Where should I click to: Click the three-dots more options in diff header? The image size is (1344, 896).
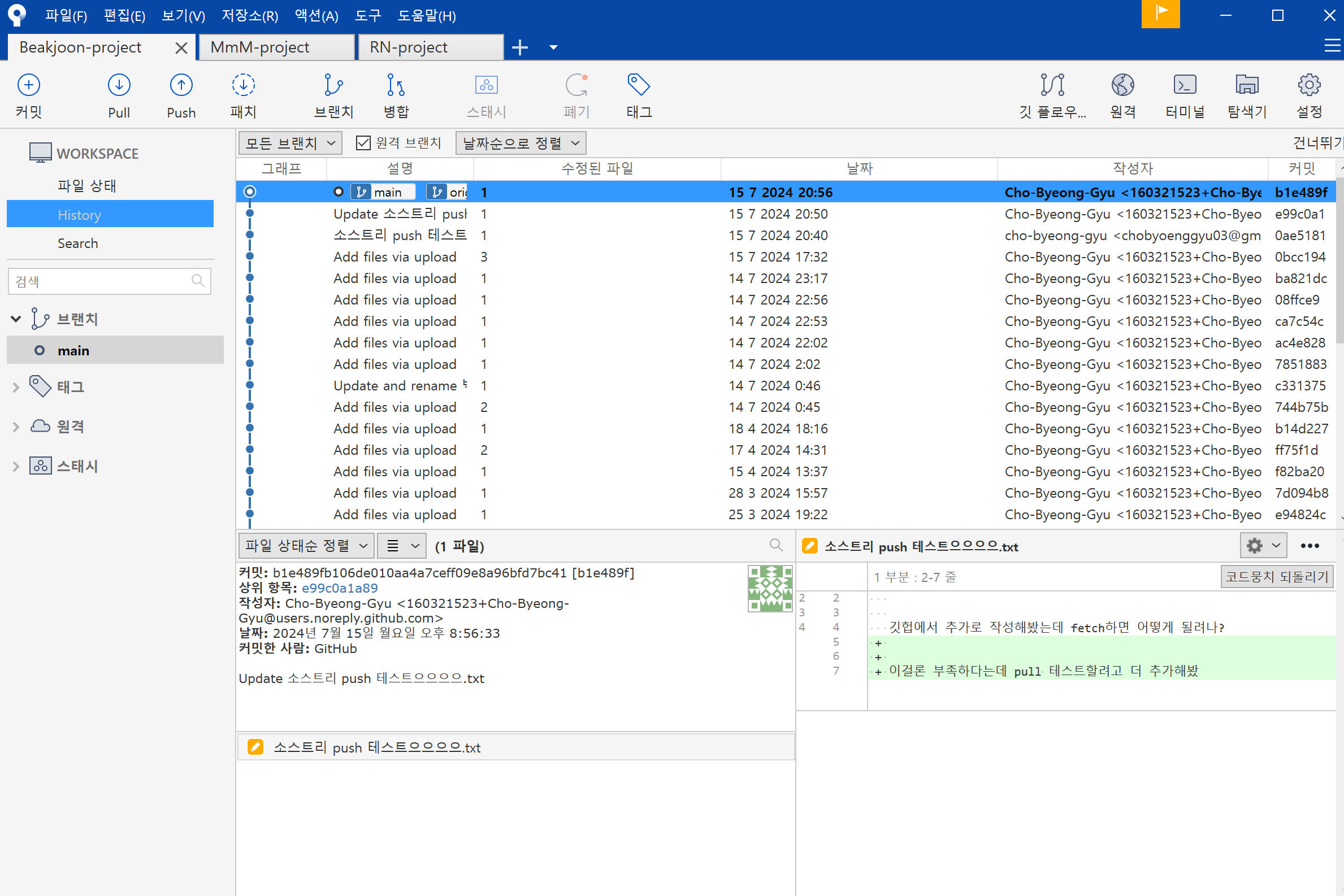click(x=1310, y=546)
